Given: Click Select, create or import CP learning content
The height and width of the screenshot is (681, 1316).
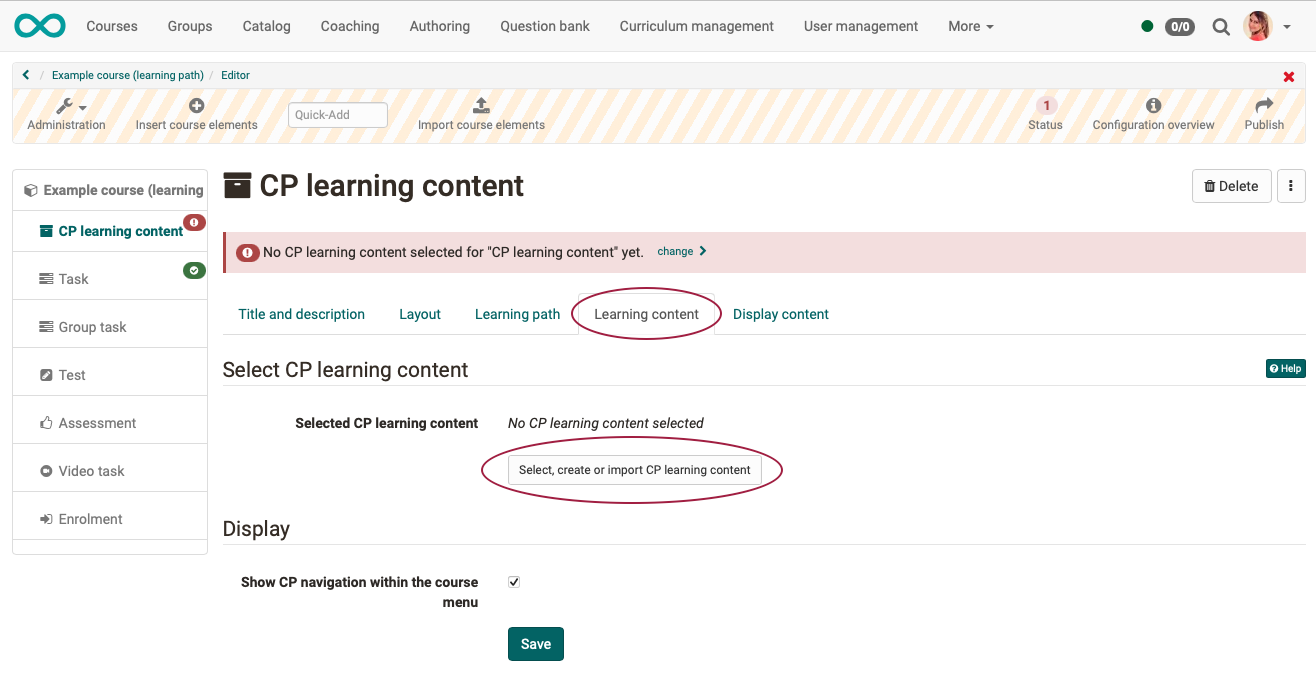Looking at the screenshot, I should click(634, 470).
